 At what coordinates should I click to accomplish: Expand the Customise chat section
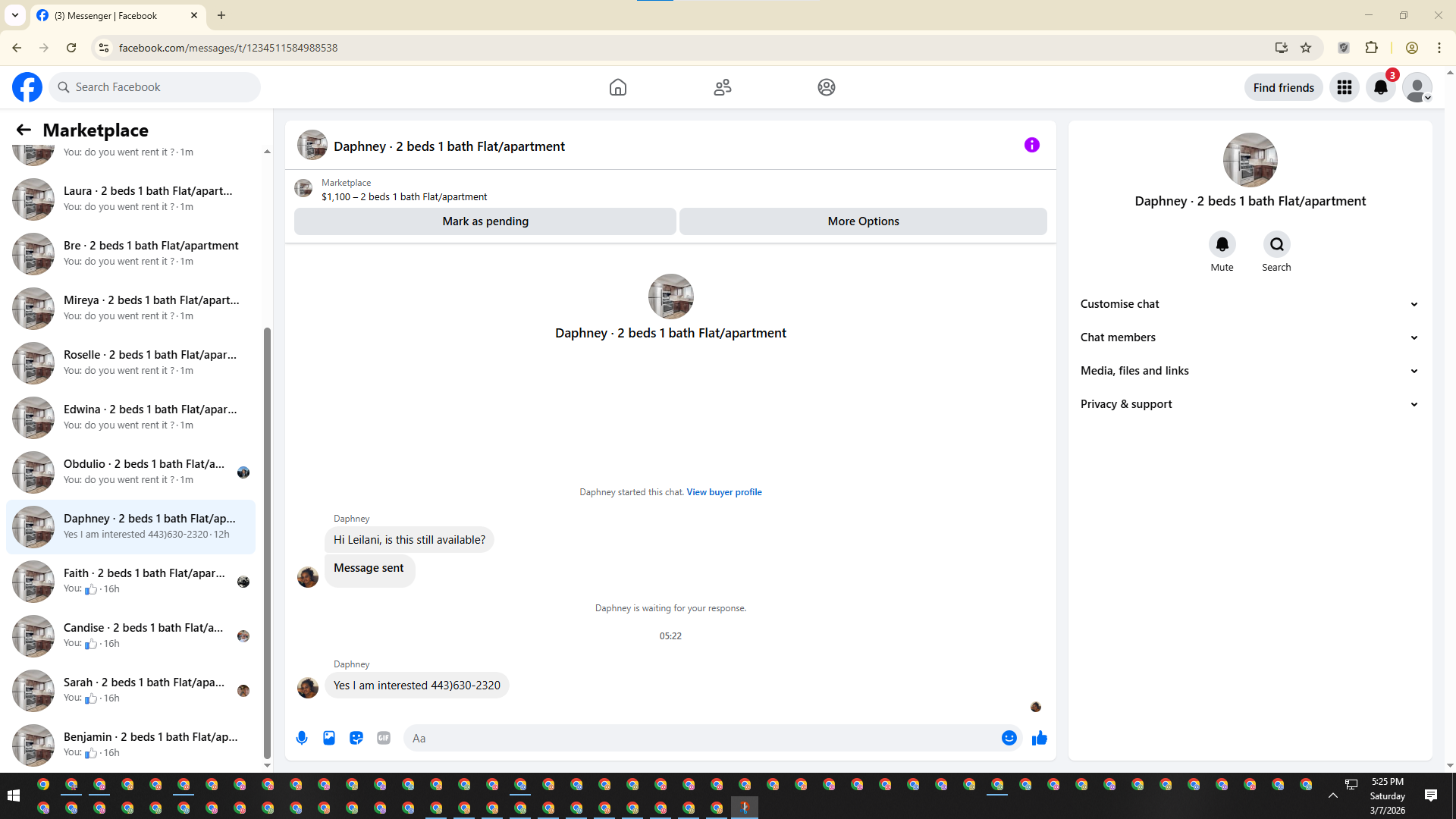(1250, 304)
